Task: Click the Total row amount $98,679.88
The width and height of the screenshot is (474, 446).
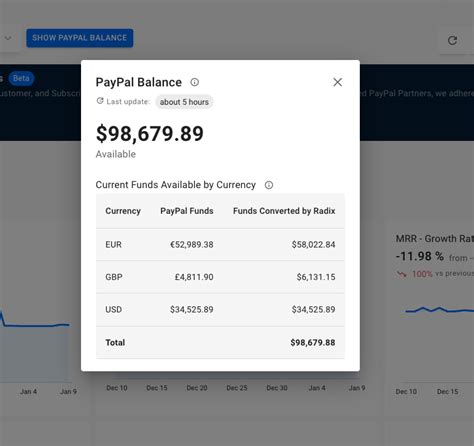Action: [x=313, y=342]
